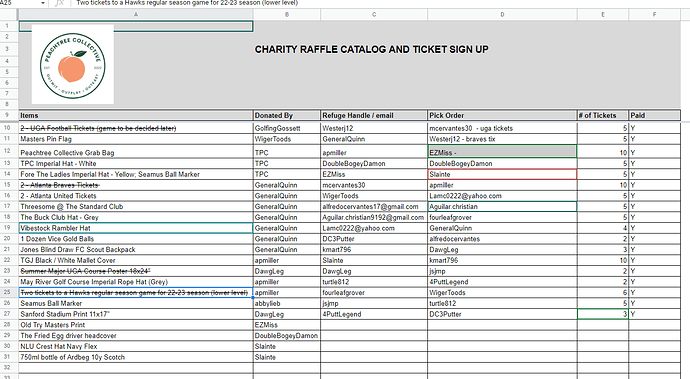Select column B header
The image size is (690, 379).
[x=287, y=15]
